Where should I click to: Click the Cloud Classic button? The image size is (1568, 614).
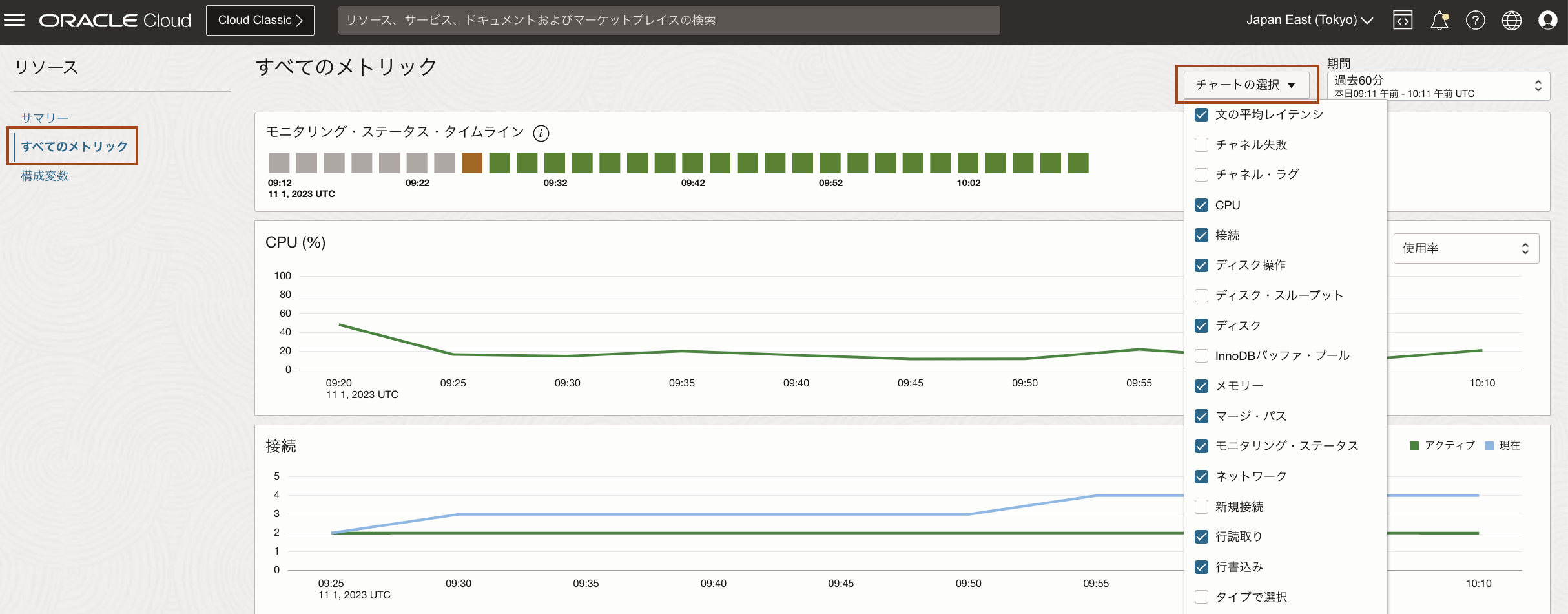pyautogui.click(x=260, y=20)
